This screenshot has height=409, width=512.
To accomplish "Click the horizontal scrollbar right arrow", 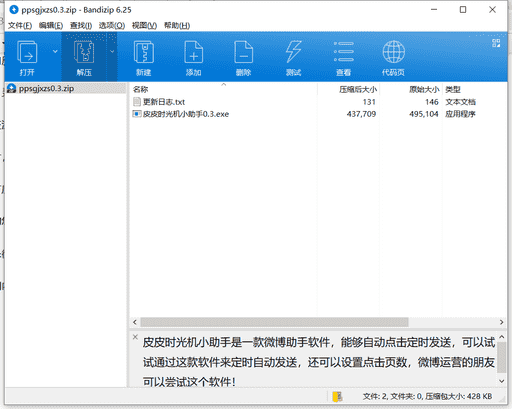I will (x=501, y=322).
